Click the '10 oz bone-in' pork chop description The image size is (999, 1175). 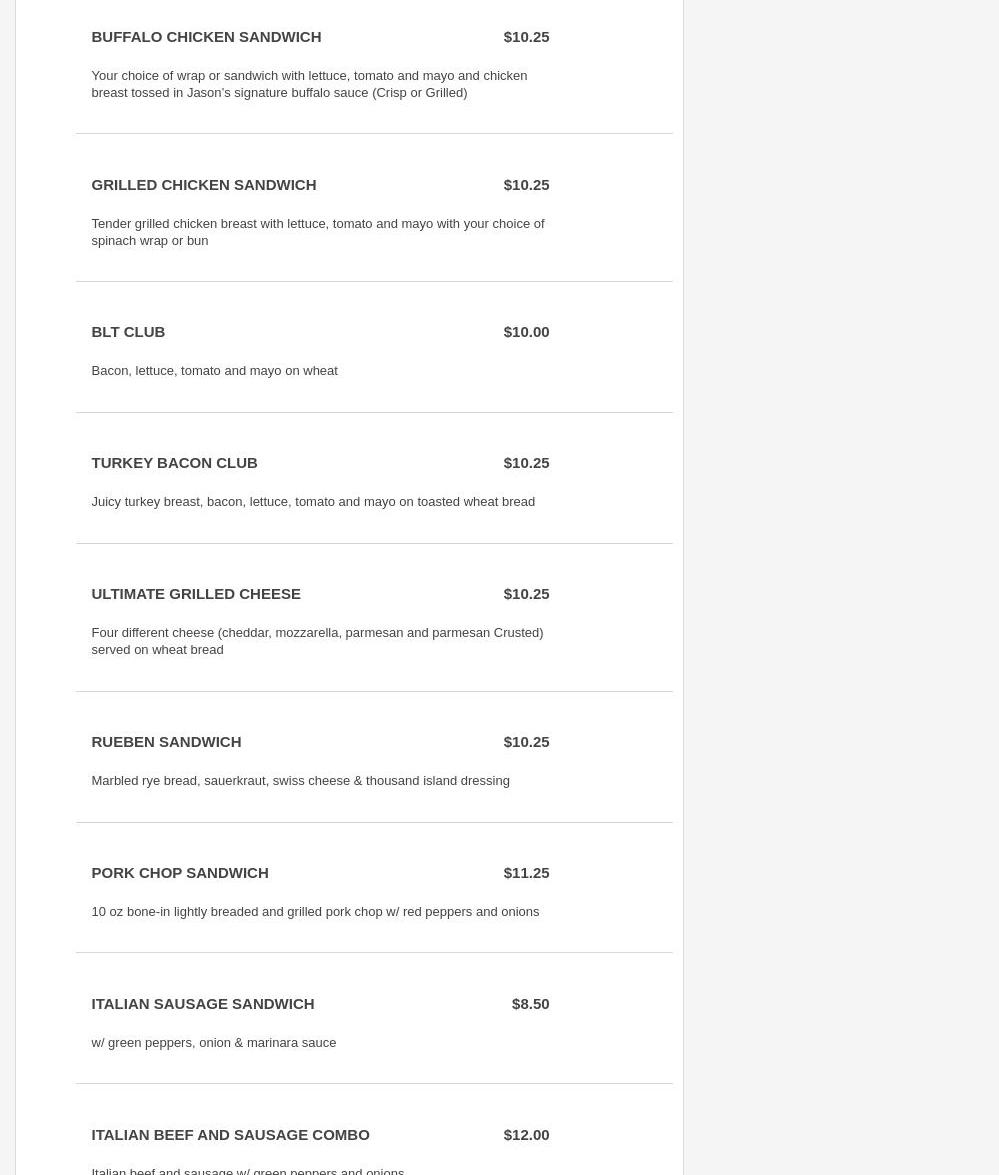pyautogui.click(x=315, y=912)
